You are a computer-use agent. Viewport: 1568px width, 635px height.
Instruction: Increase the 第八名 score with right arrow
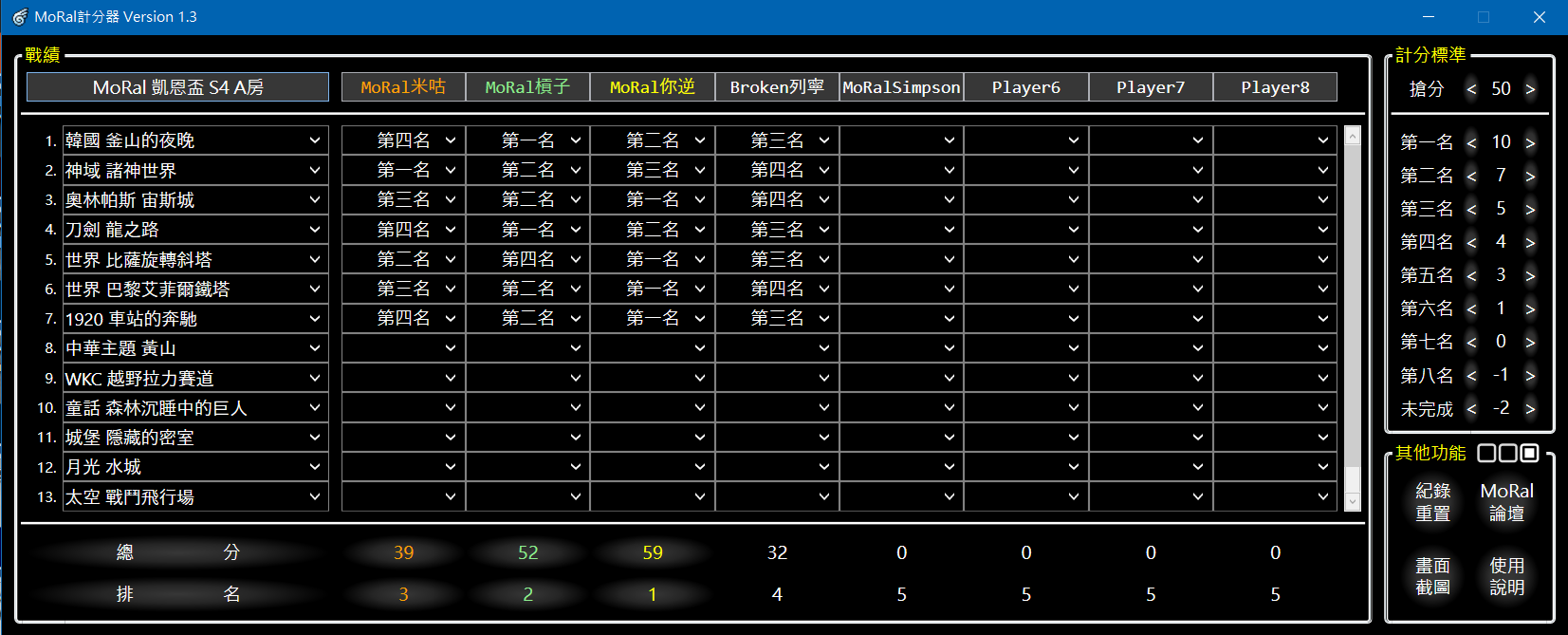pos(1530,376)
